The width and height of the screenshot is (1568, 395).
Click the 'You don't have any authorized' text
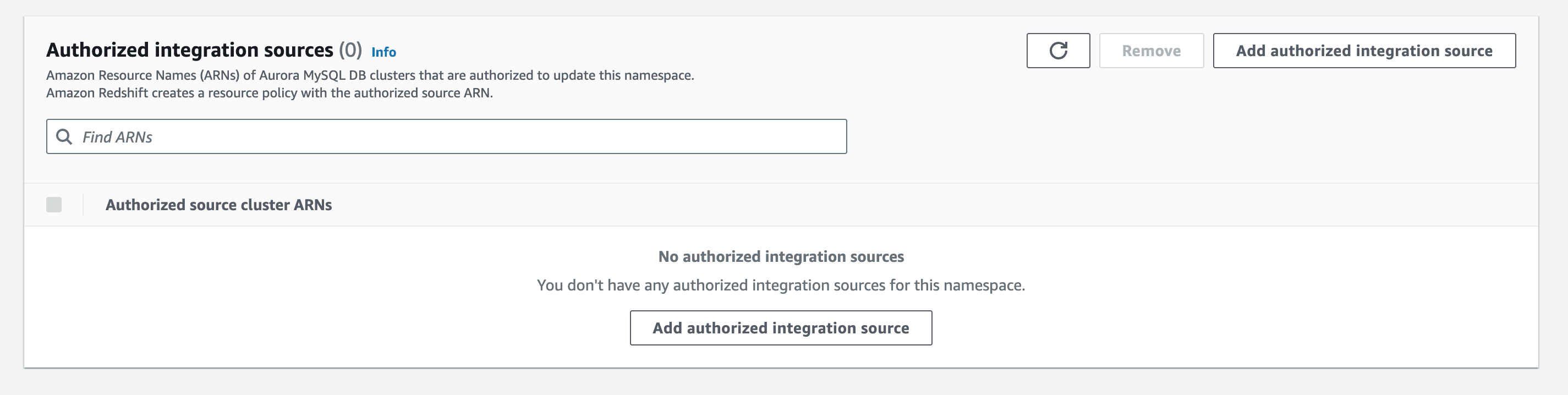pos(781,286)
